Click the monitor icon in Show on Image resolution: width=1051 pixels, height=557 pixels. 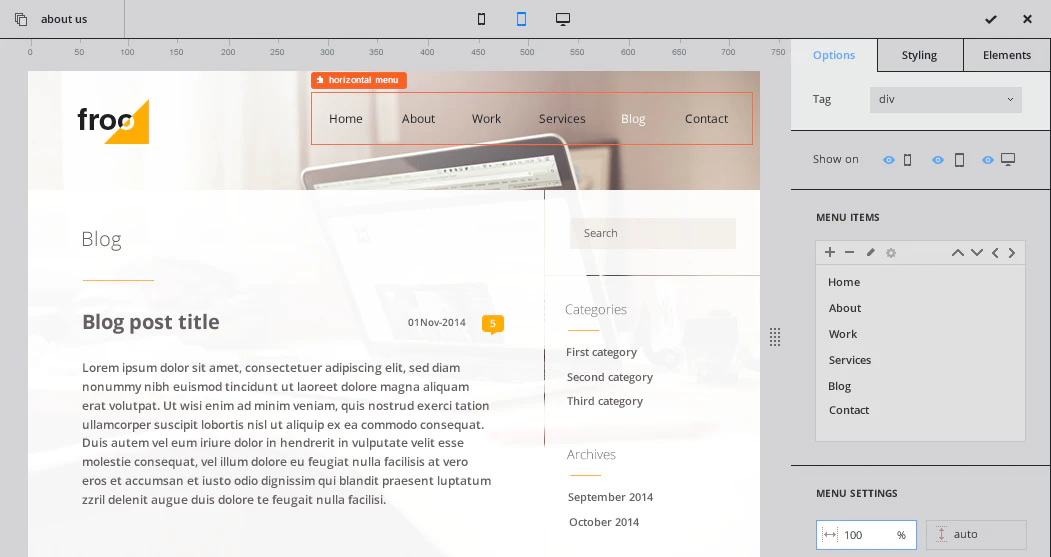pos(1008,160)
